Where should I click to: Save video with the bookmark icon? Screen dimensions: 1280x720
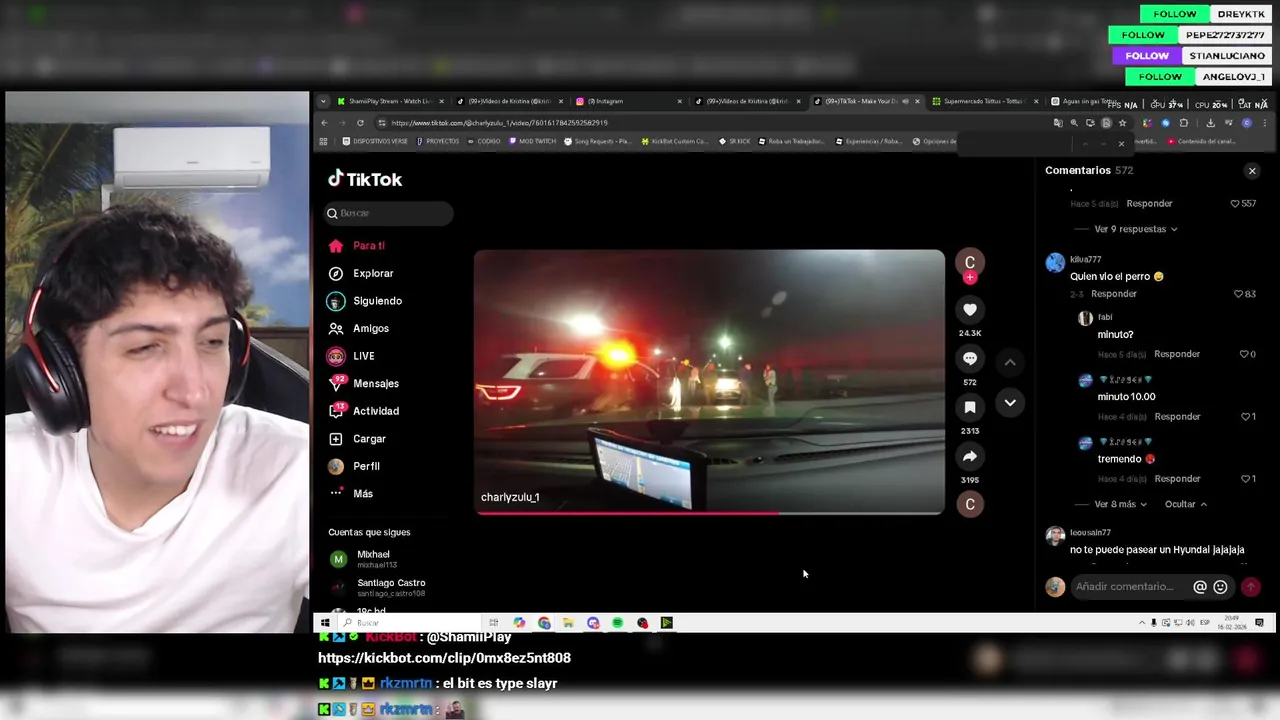969,407
